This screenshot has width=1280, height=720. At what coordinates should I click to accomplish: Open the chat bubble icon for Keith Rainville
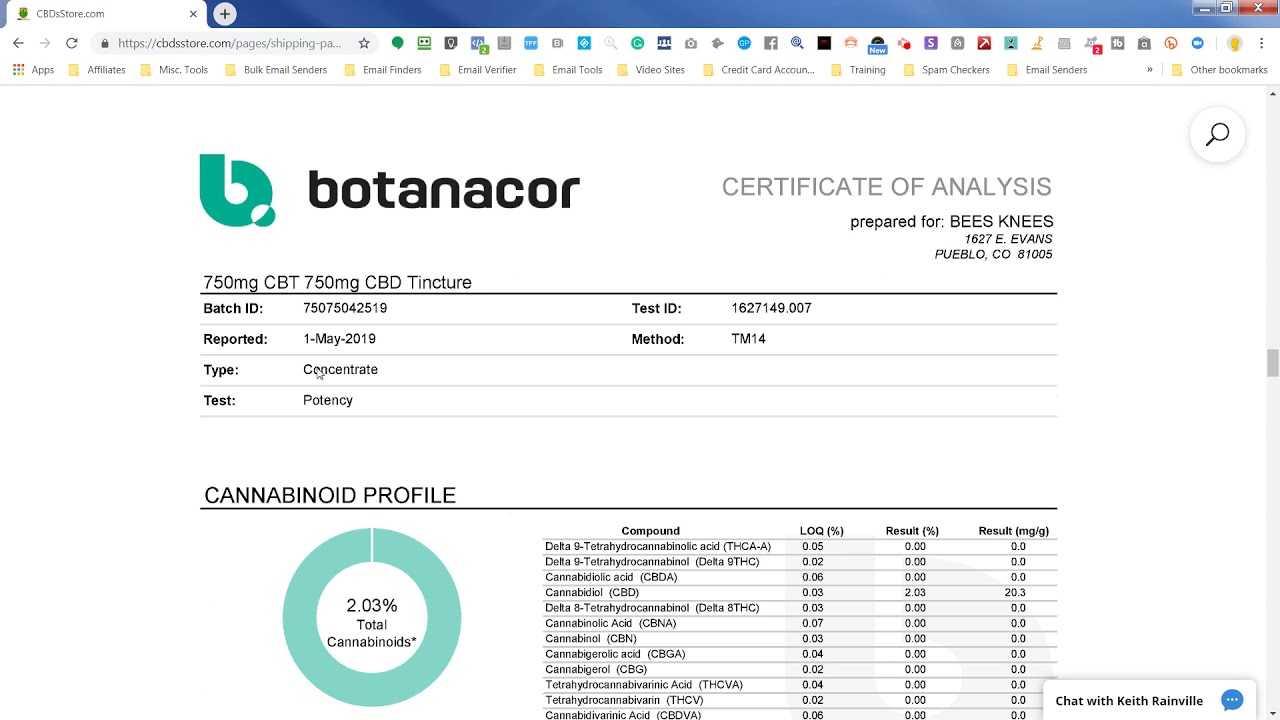click(1232, 700)
